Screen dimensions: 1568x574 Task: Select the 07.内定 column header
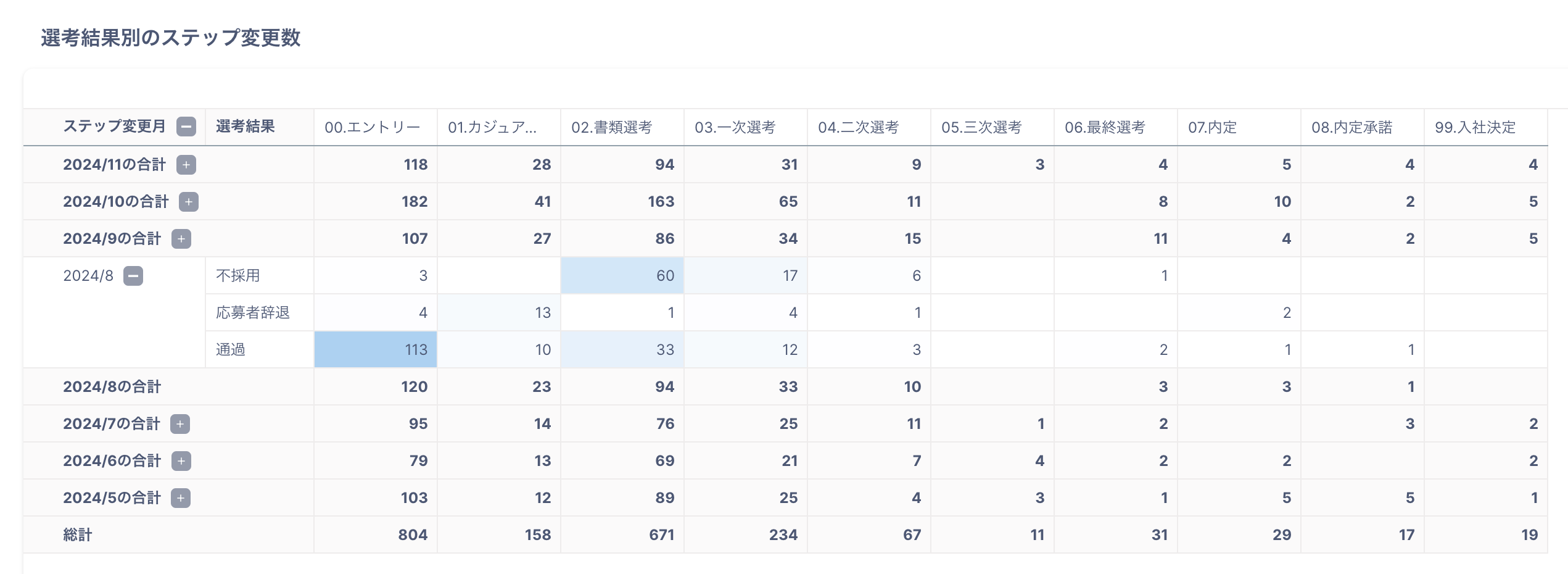(x=1212, y=128)
